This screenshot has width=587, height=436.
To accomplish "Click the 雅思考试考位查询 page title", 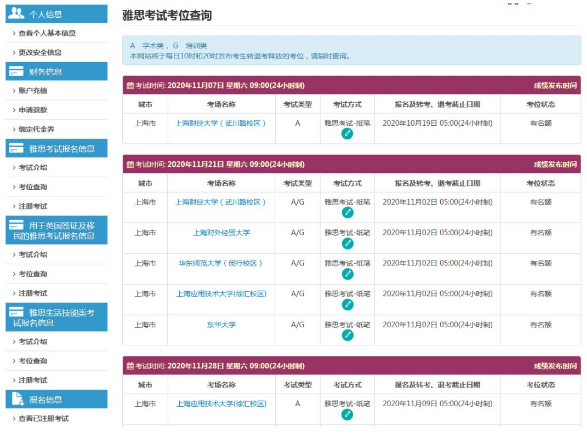I will [x=167, y=15].
